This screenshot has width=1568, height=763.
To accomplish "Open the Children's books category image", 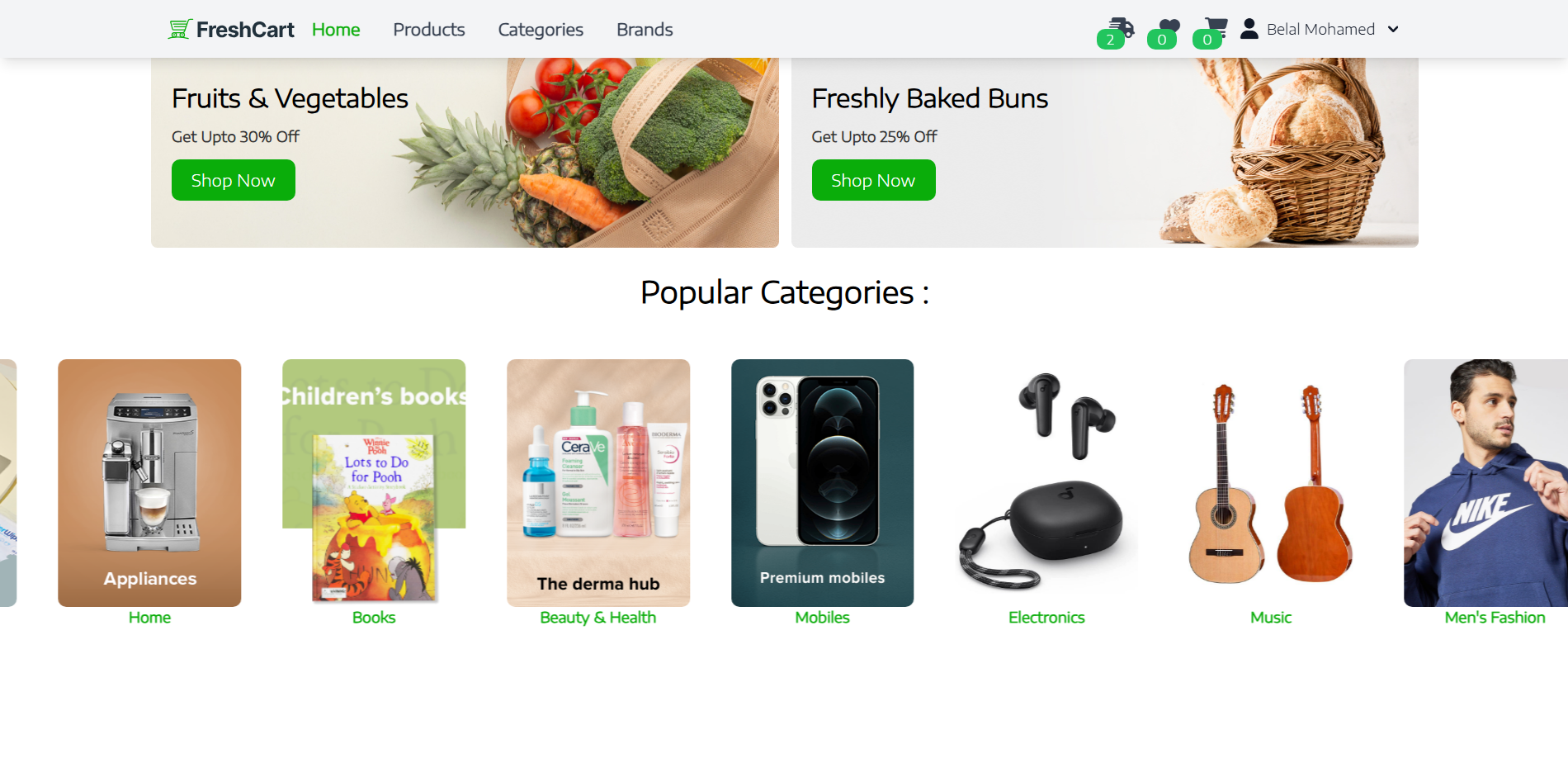I will tap(374, 483).
